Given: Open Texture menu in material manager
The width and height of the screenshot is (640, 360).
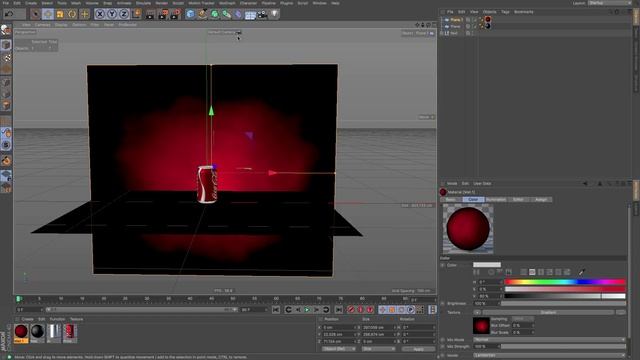Looking at the screenshot, I should 76,319.
